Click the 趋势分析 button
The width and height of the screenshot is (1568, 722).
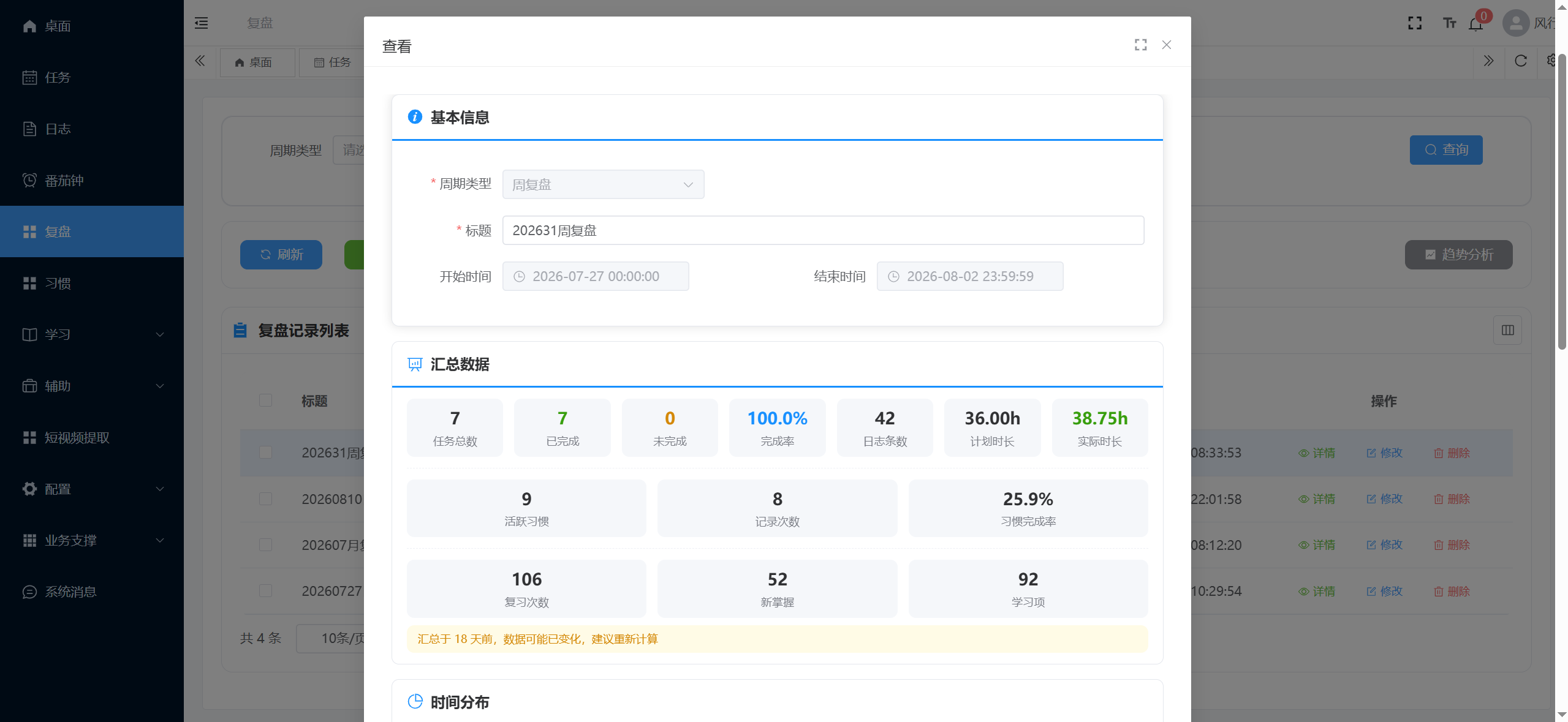coord(1458,255)
